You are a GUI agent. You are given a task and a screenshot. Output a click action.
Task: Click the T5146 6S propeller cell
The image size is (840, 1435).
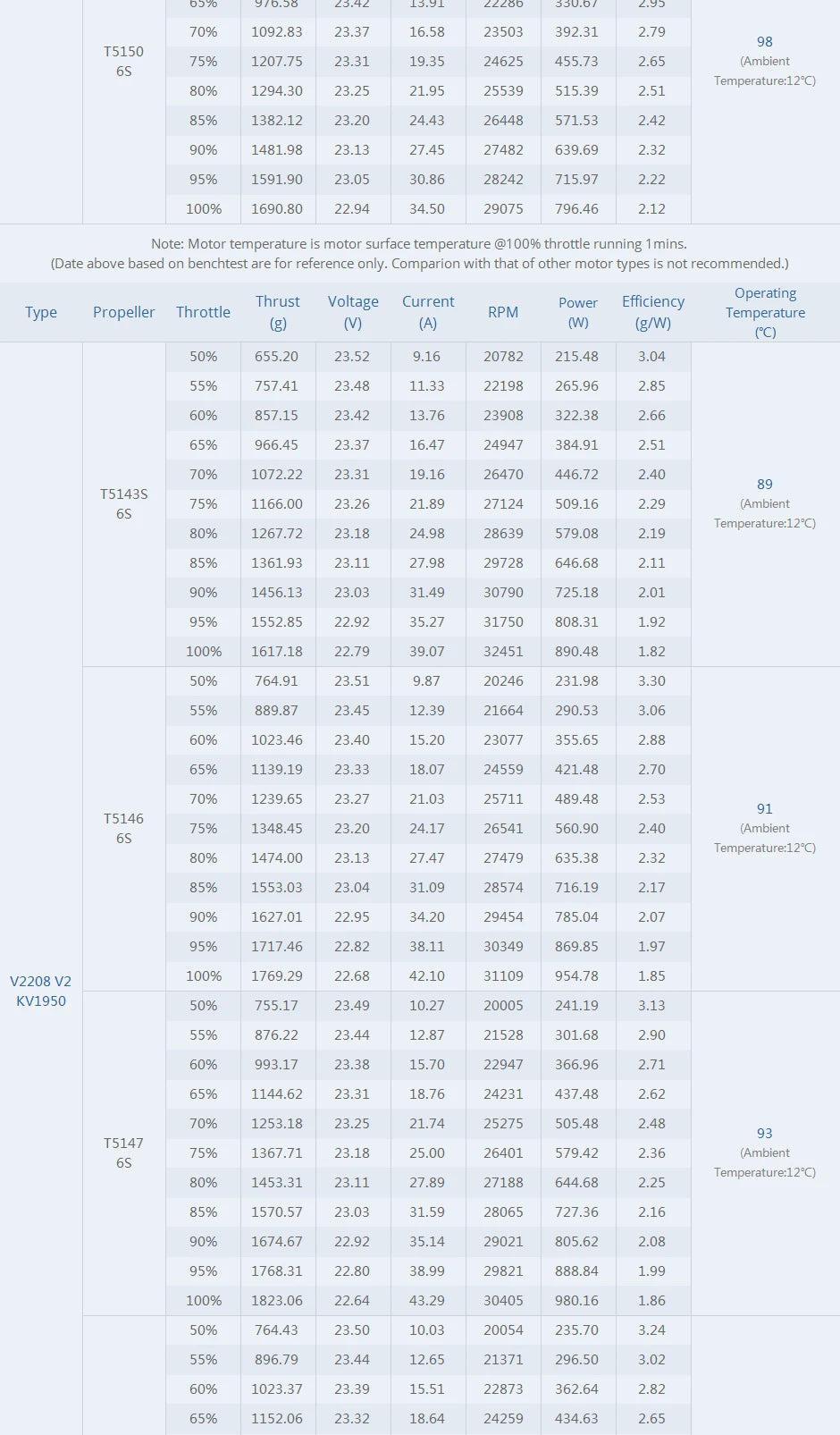(123, 828)
